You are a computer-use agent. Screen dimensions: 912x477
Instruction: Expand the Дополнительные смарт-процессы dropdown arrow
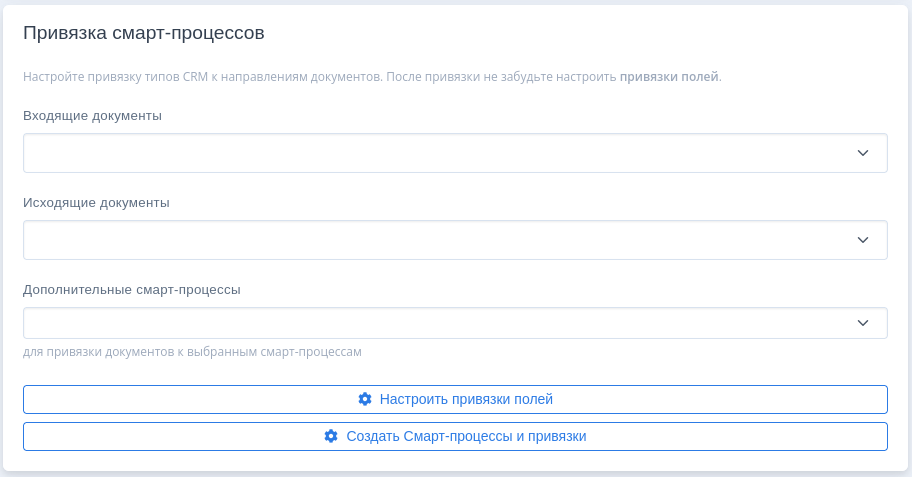863,323
